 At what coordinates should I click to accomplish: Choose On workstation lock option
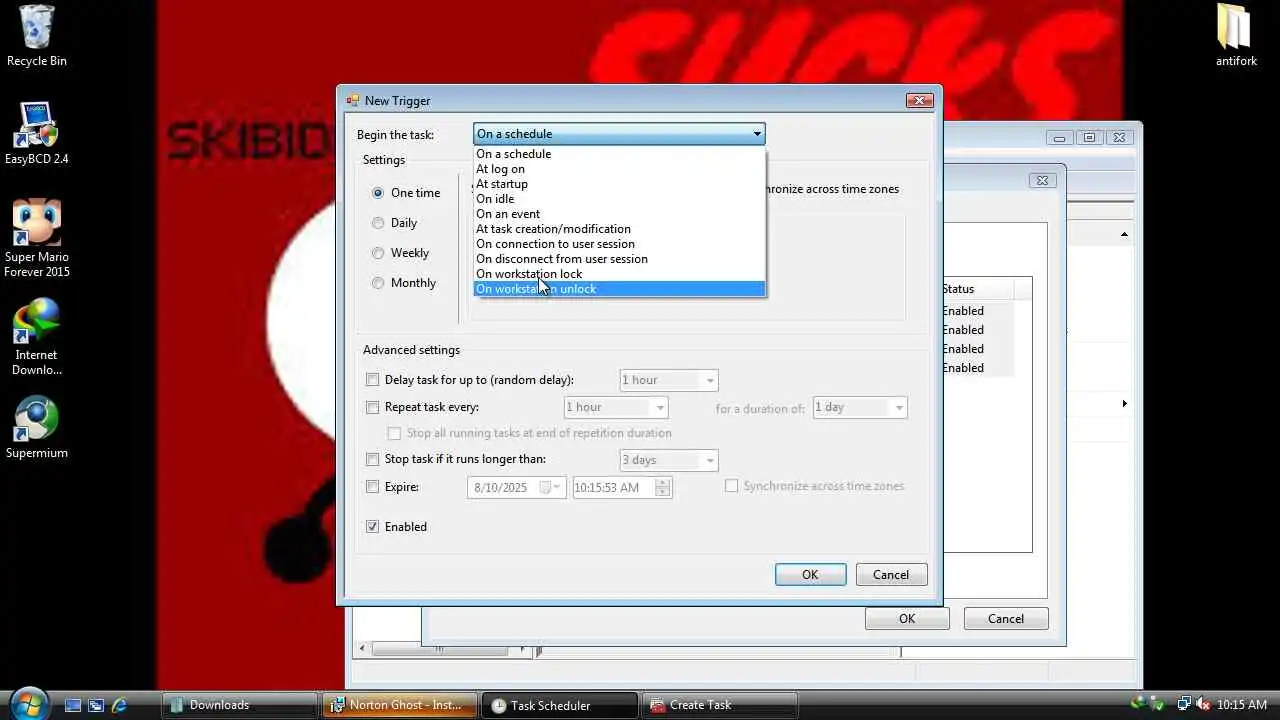tap(619, 274)
